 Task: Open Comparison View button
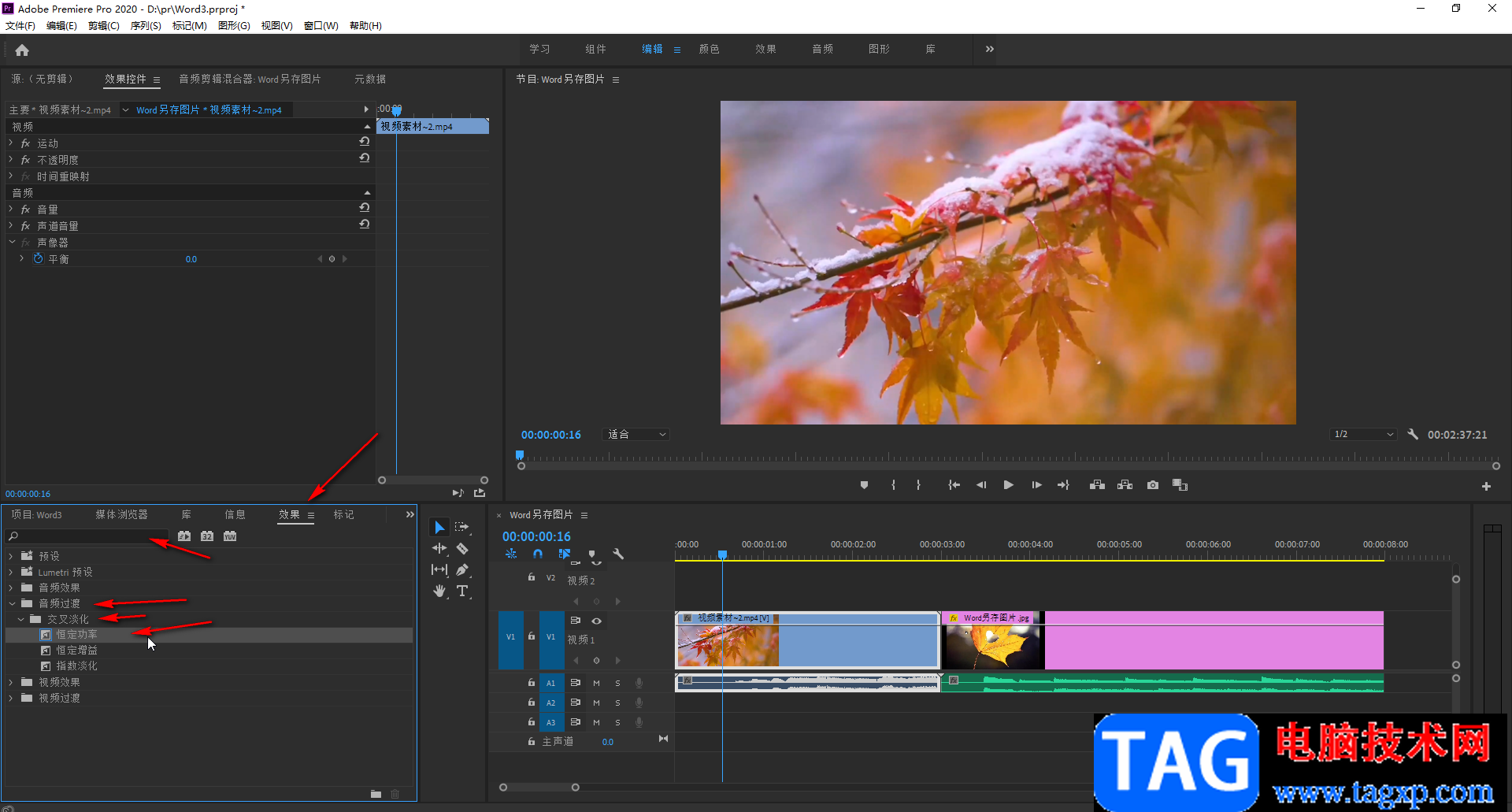(1180, 485)
